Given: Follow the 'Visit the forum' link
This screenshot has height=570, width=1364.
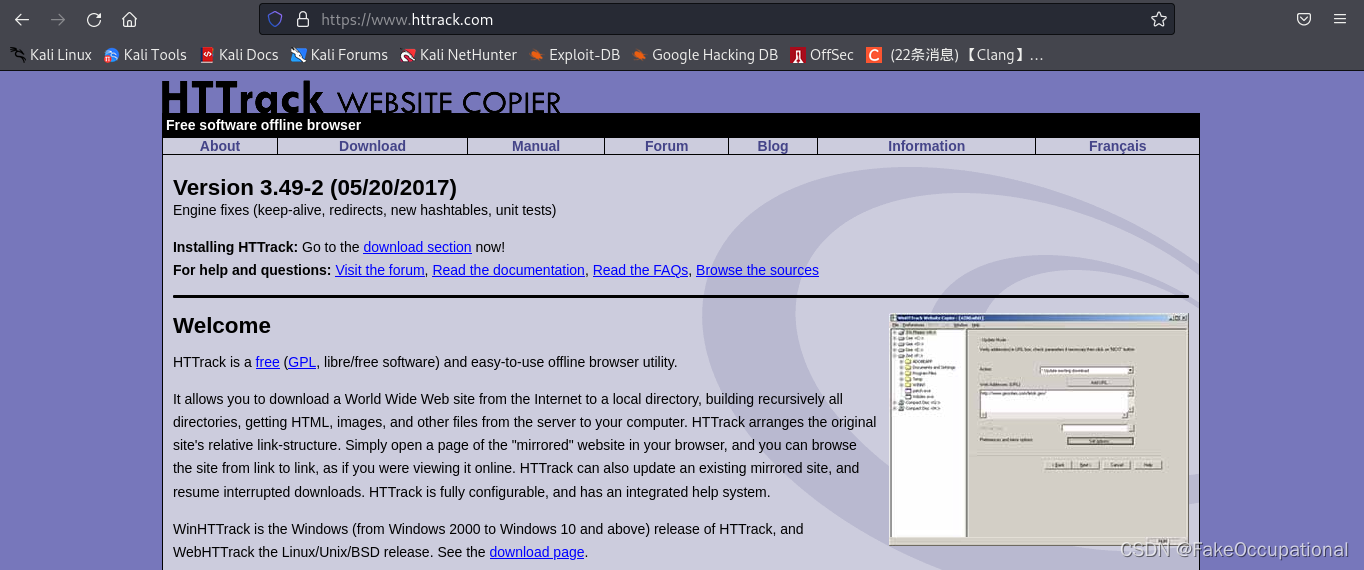Looking at the screenshot, I should 380,270.
